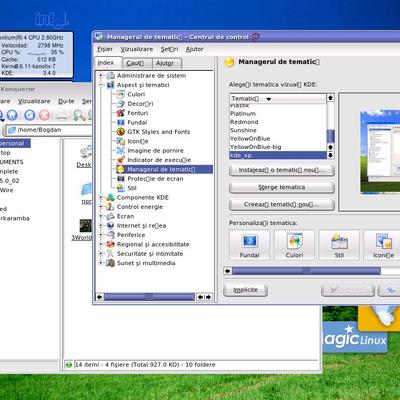Click Șterge tematica button
This screenshot has height=400, width=400.
pyautogui.click(x=282, y=187)
